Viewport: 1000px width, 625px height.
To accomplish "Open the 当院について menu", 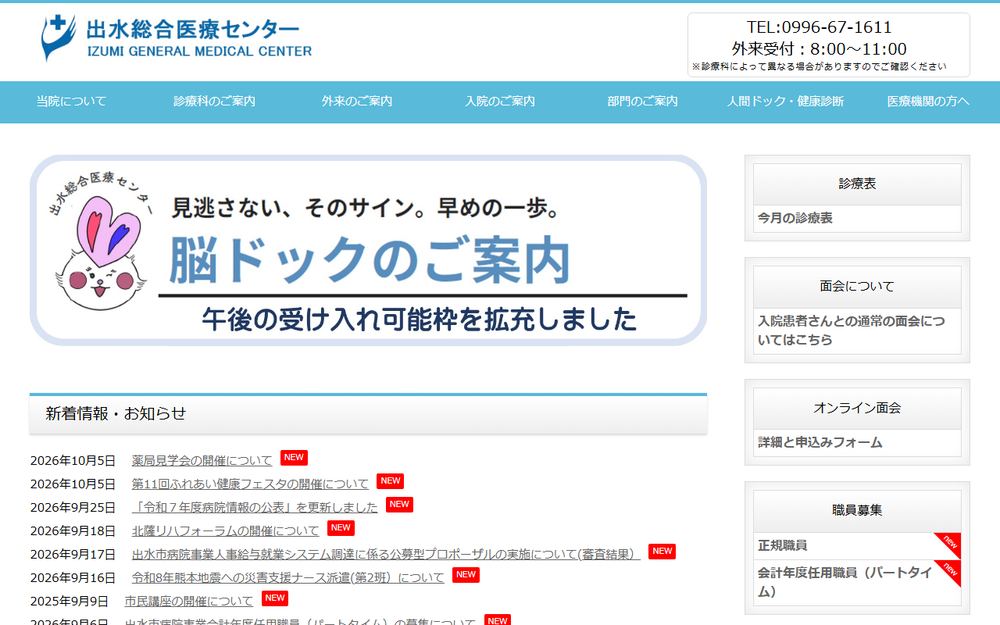I will pyautogui.click(x=71, y=101).
